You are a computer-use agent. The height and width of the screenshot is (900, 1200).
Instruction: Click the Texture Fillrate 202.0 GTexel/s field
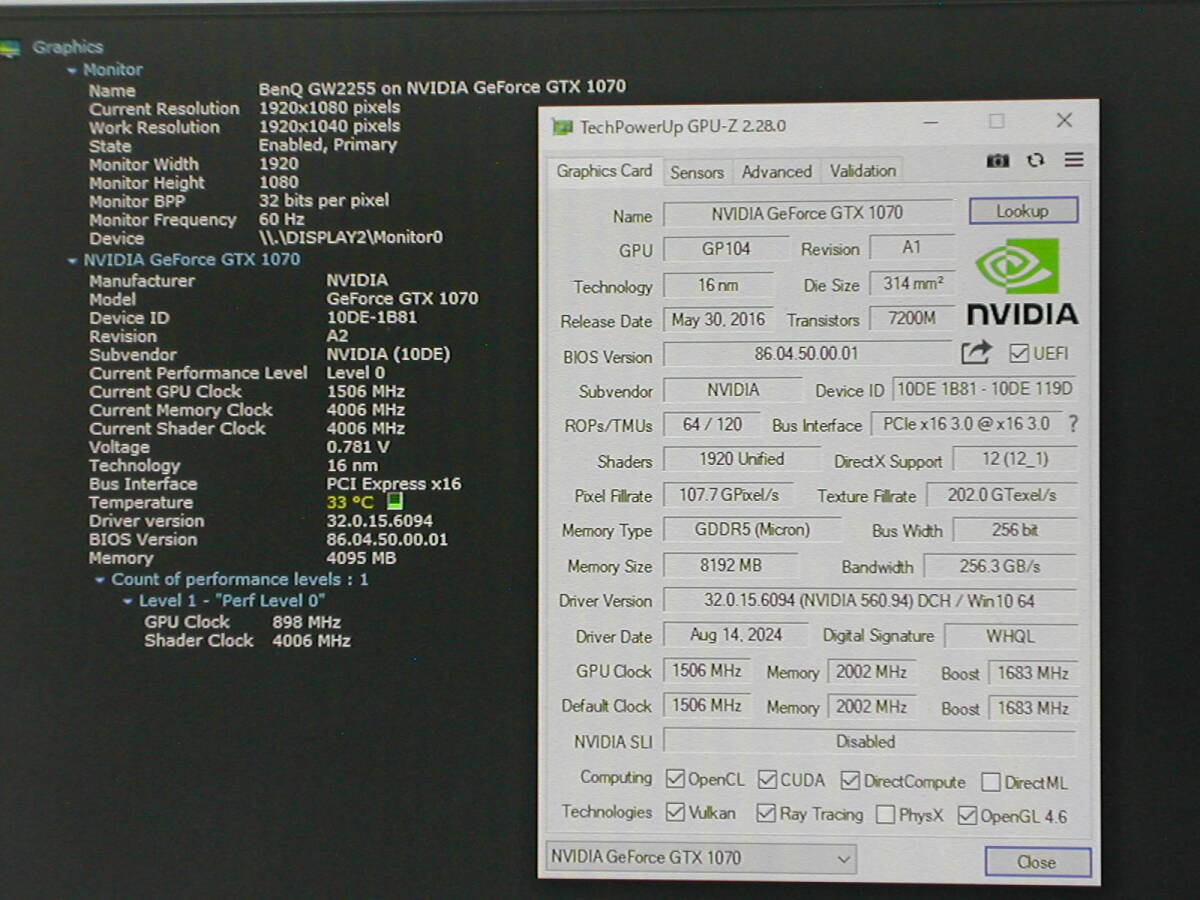1002,495
